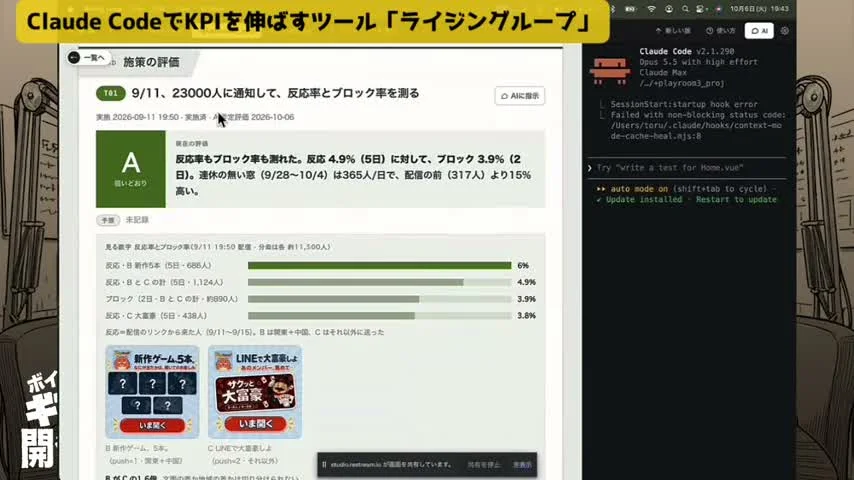Click the Claude Code pixel mascot logo
The width and height of the screenshot is (854, 480).
point(610,70)
